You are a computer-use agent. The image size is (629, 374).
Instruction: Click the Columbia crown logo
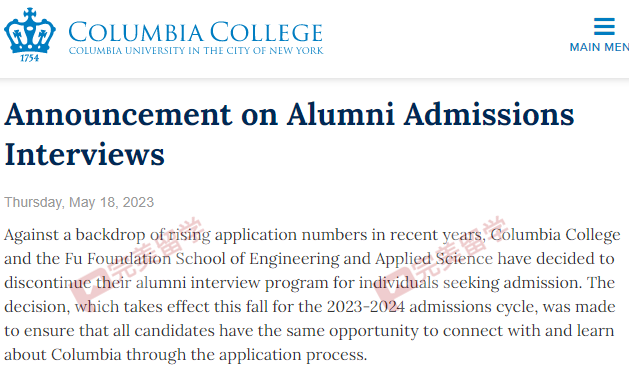coord(30,30)
